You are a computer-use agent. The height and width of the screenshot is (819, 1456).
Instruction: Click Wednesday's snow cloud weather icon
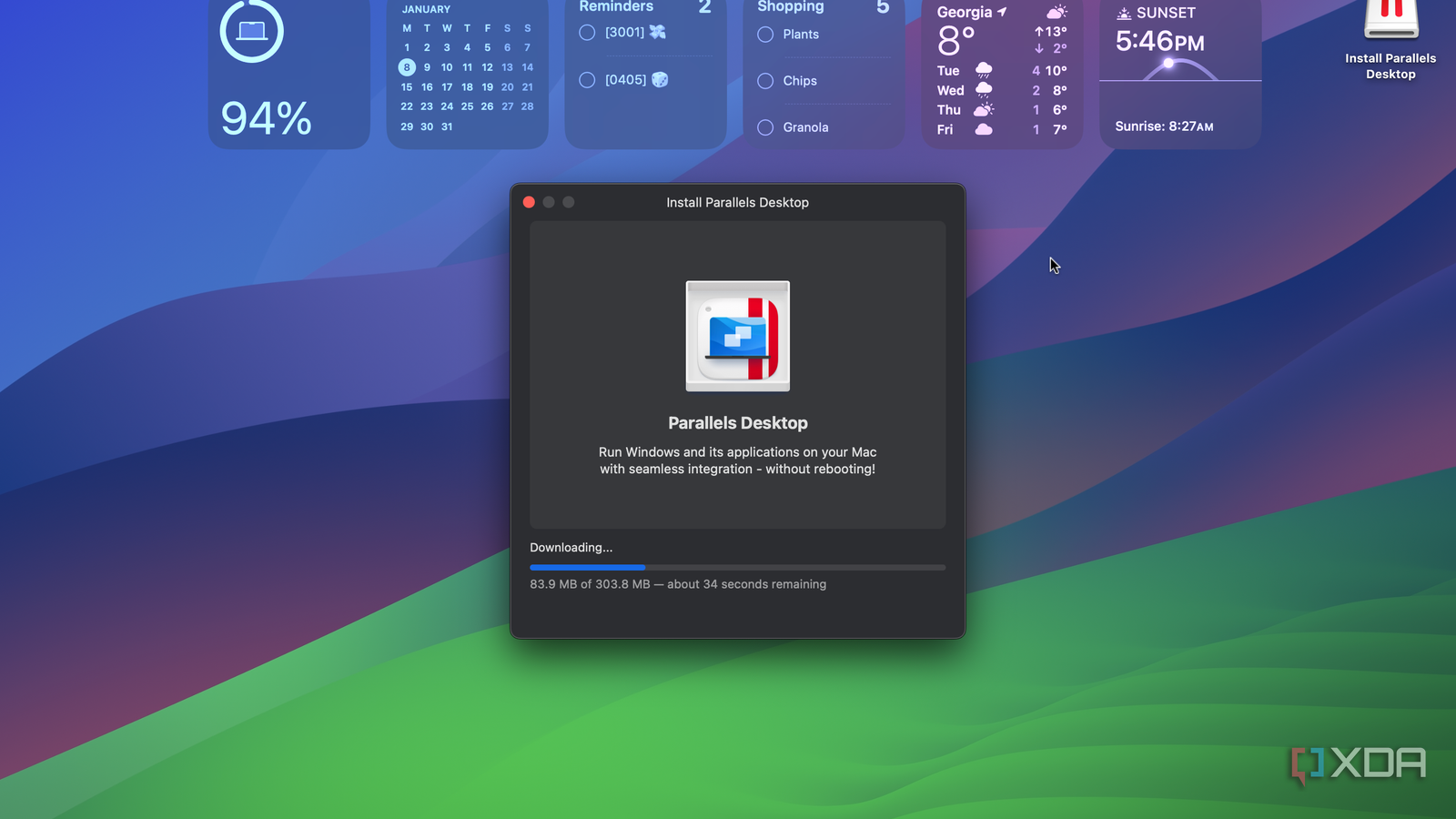click(x=984, y=90)
